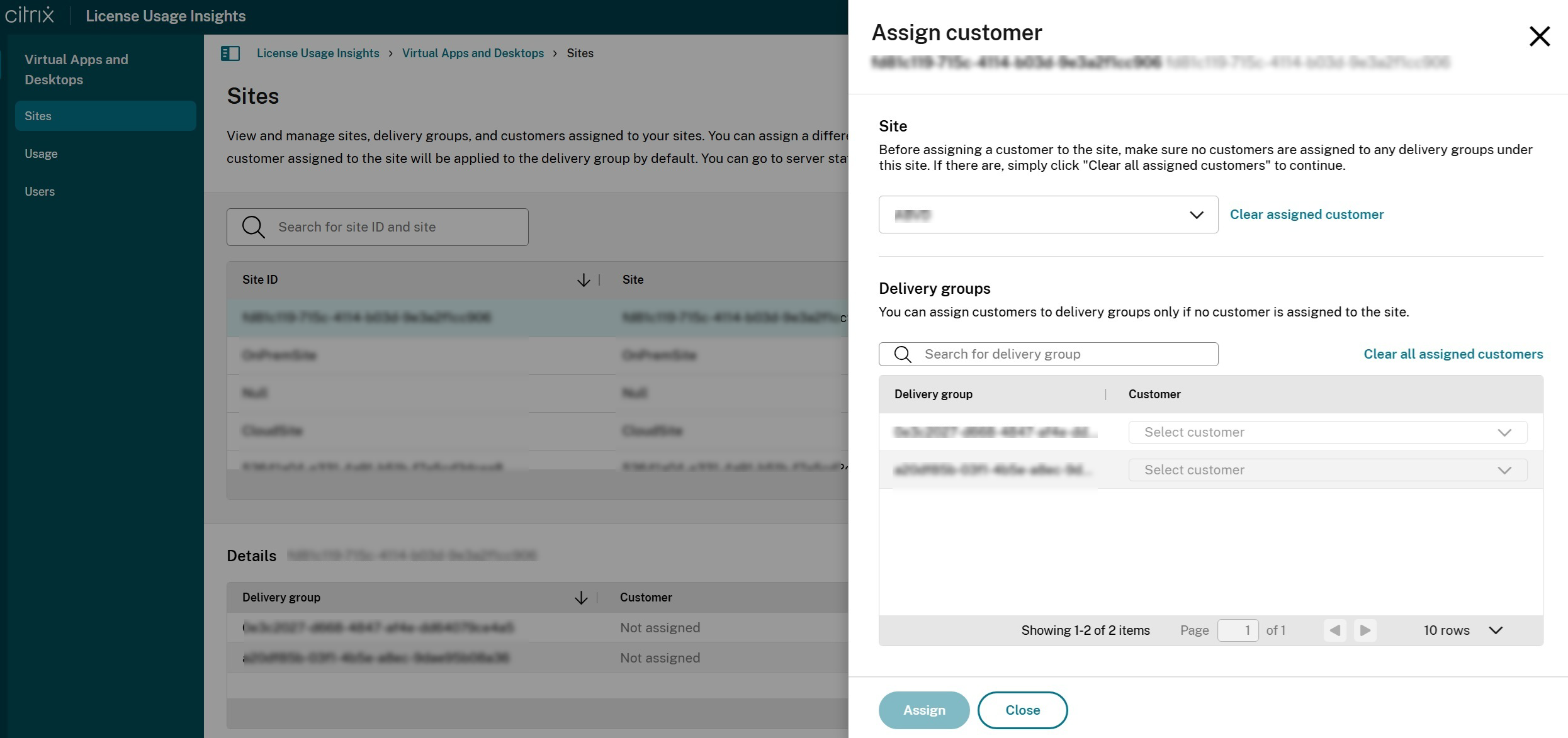Click Clear all assigned customers link
This screenshot has height=738, width=1568.
tap(1453, 354)
